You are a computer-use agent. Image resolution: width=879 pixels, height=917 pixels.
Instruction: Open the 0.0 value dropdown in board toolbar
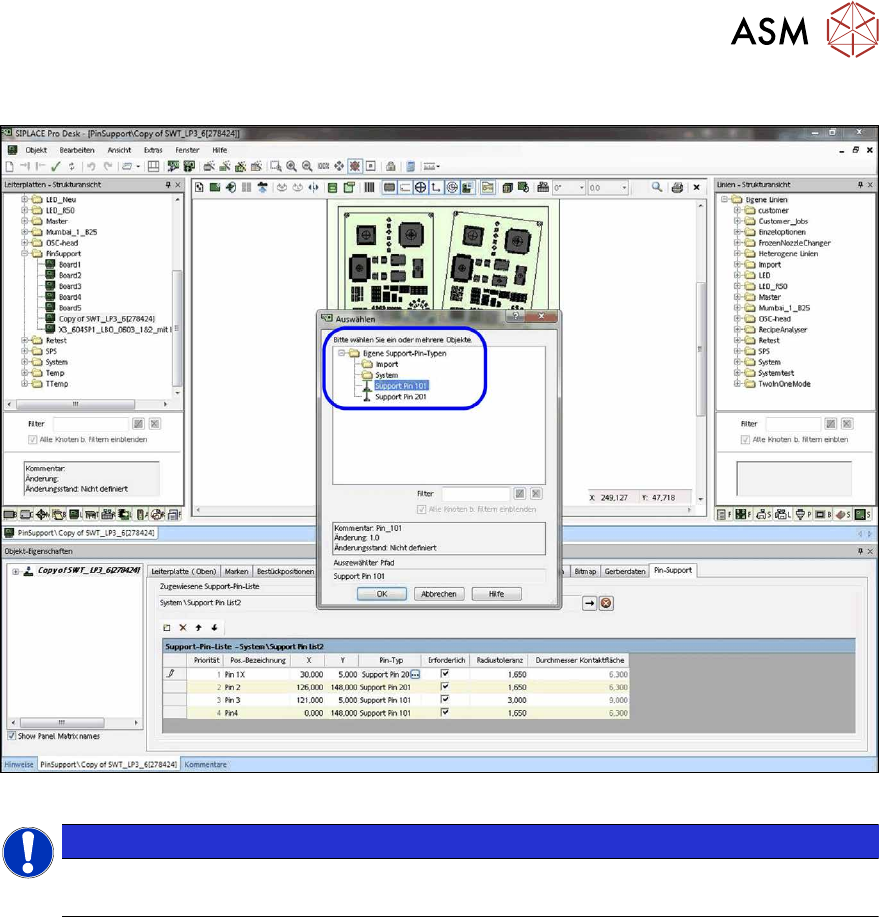pos(624,188)
